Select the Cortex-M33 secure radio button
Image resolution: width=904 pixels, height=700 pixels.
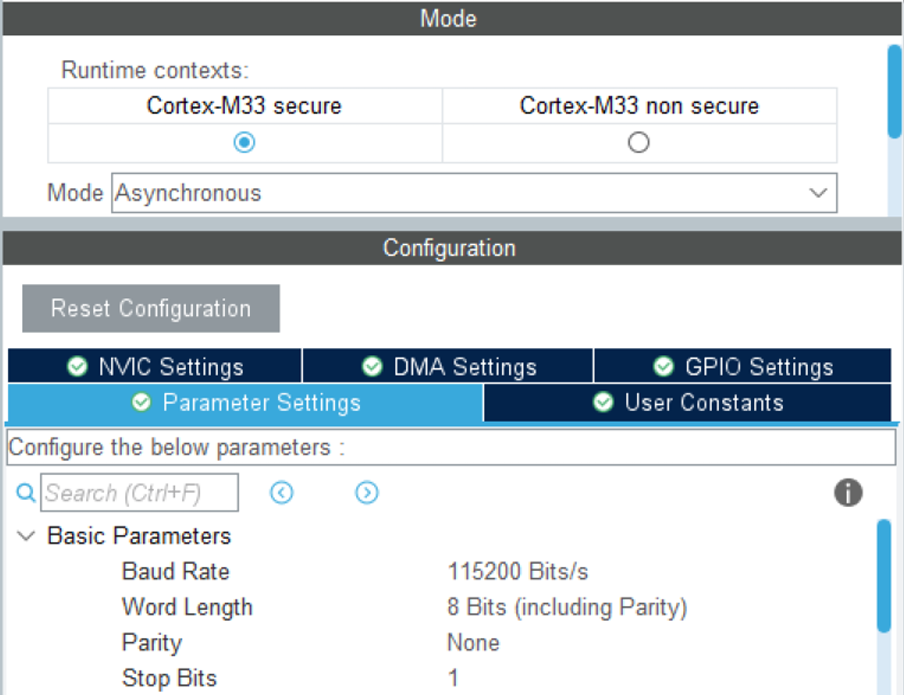(x=244, y=142)
